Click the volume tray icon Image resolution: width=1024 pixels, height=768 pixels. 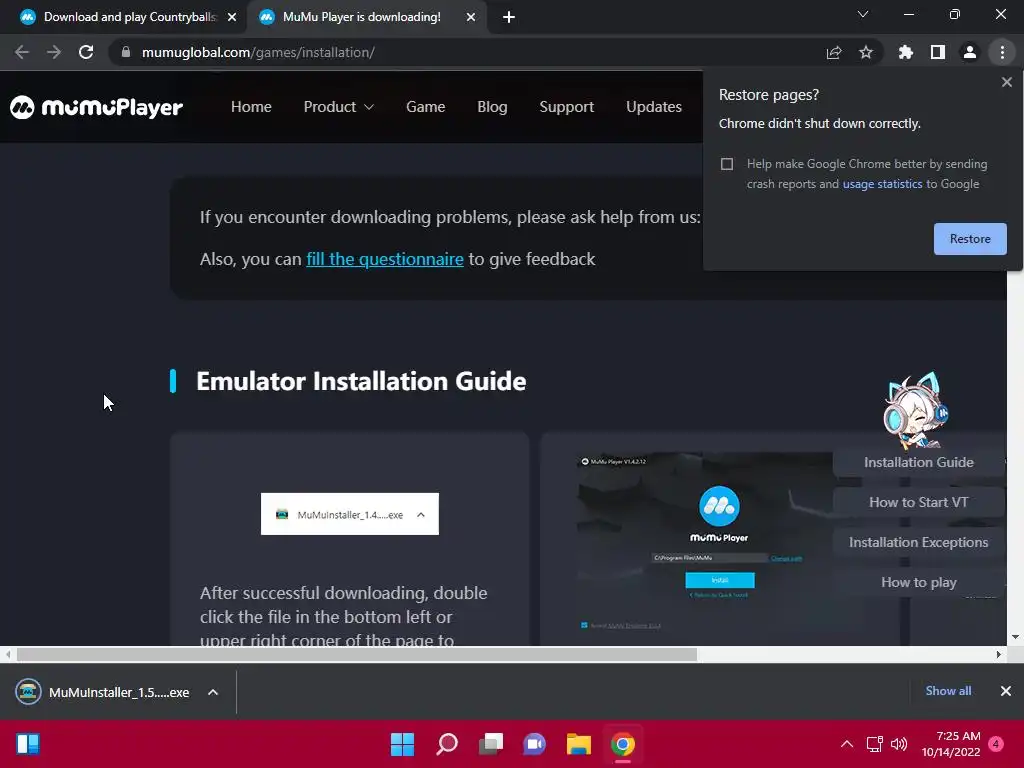899,744
